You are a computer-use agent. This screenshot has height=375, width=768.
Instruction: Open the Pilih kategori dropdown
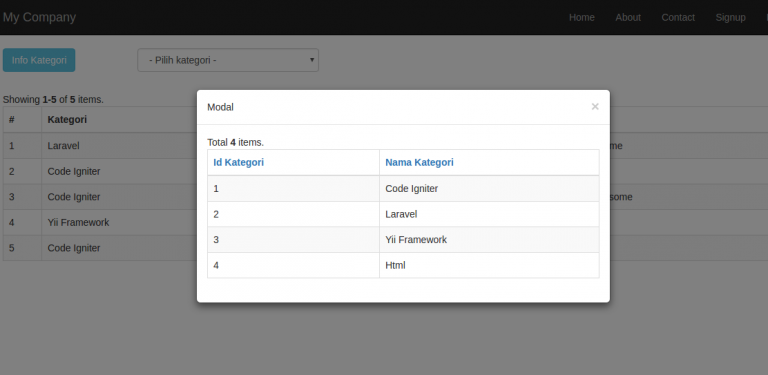(228, 60)
